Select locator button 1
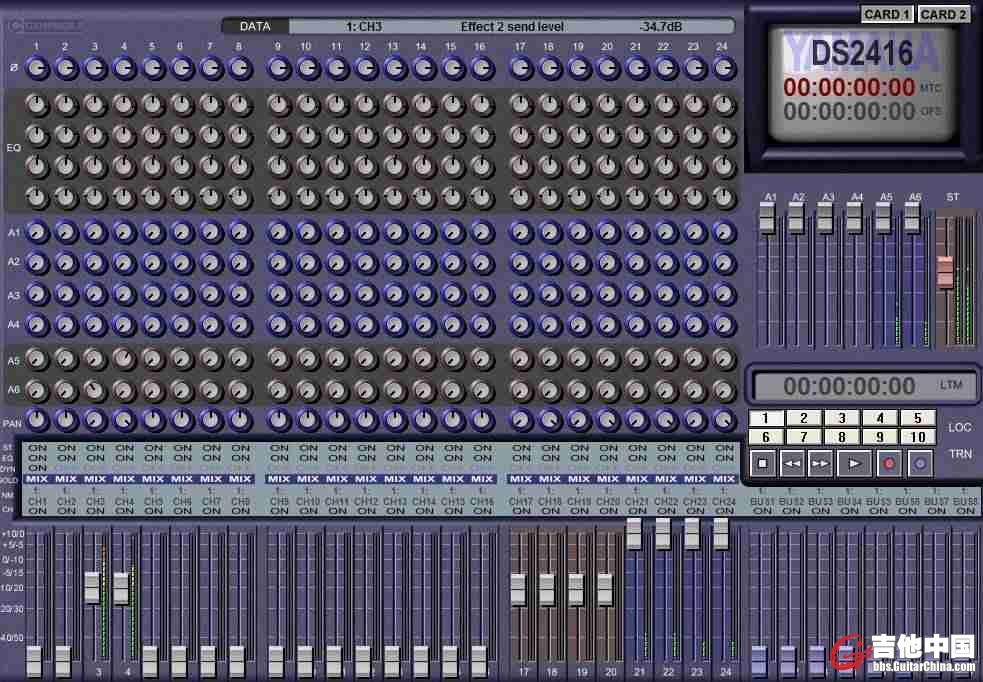983x682 pixels. tap(766, 418)
